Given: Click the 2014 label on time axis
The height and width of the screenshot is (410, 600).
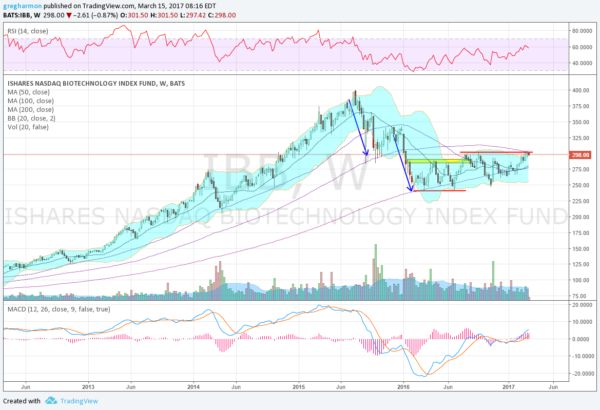Looking at the screenshot, I should click(x=193, y=387).
